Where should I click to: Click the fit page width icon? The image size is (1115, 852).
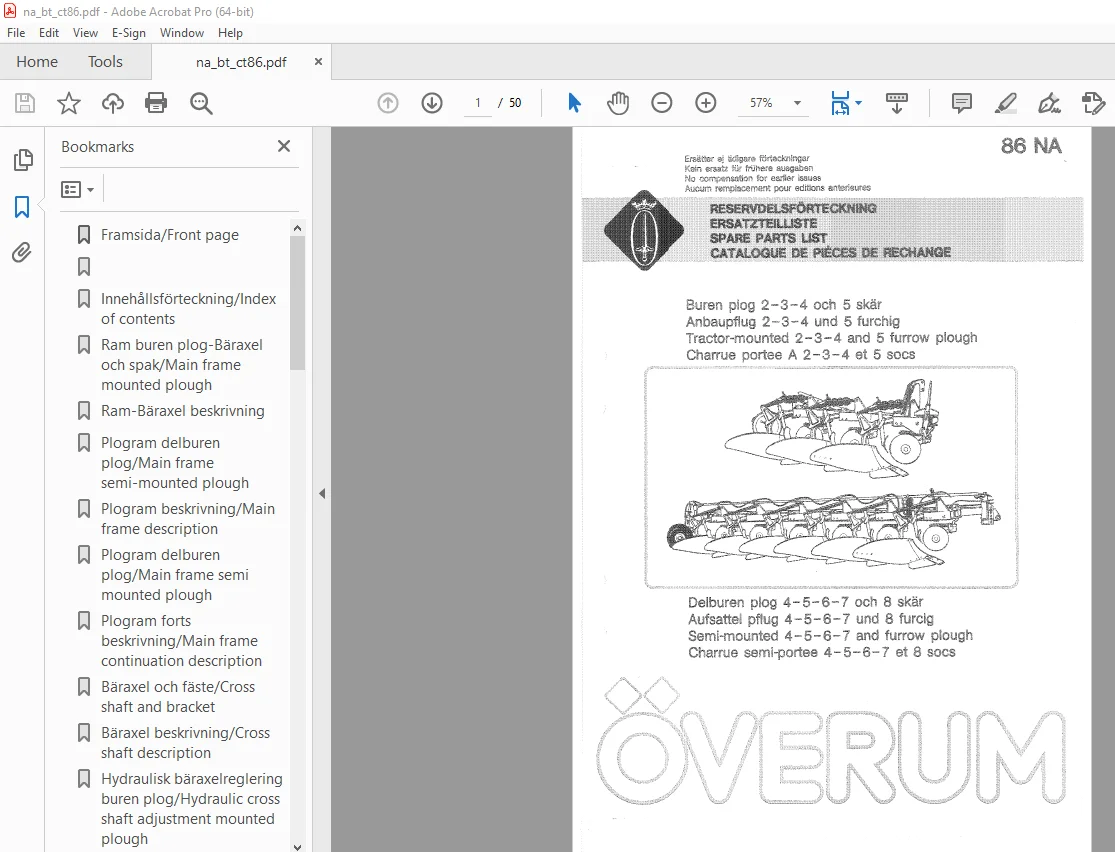[840, 103]
